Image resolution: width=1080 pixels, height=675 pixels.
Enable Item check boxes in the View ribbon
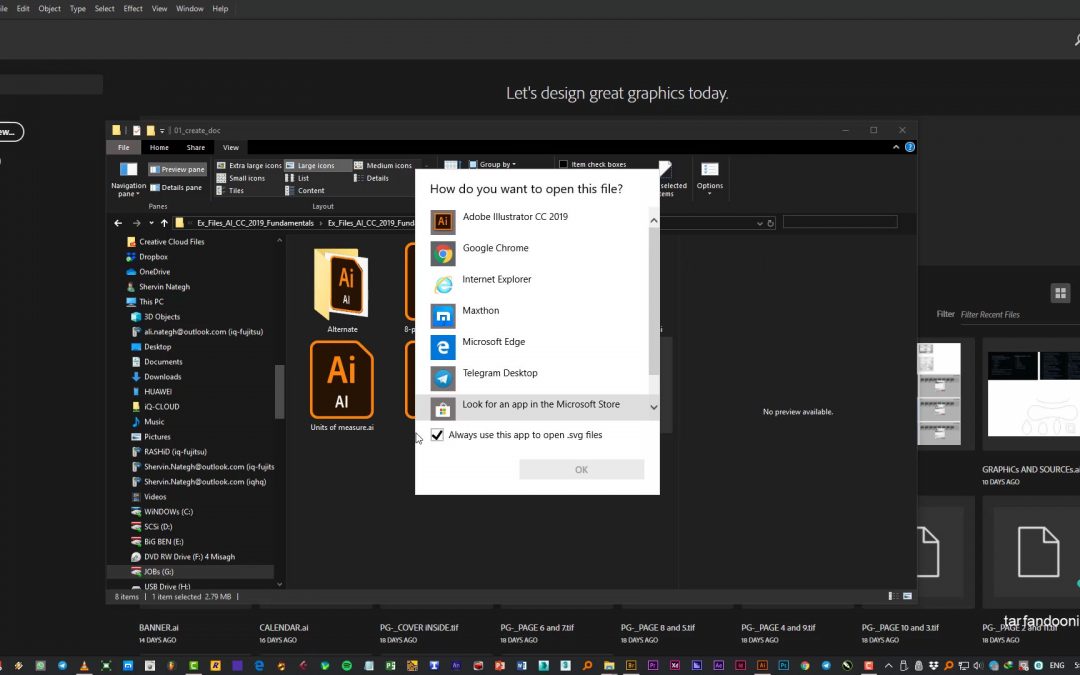[x=564, y=165]
